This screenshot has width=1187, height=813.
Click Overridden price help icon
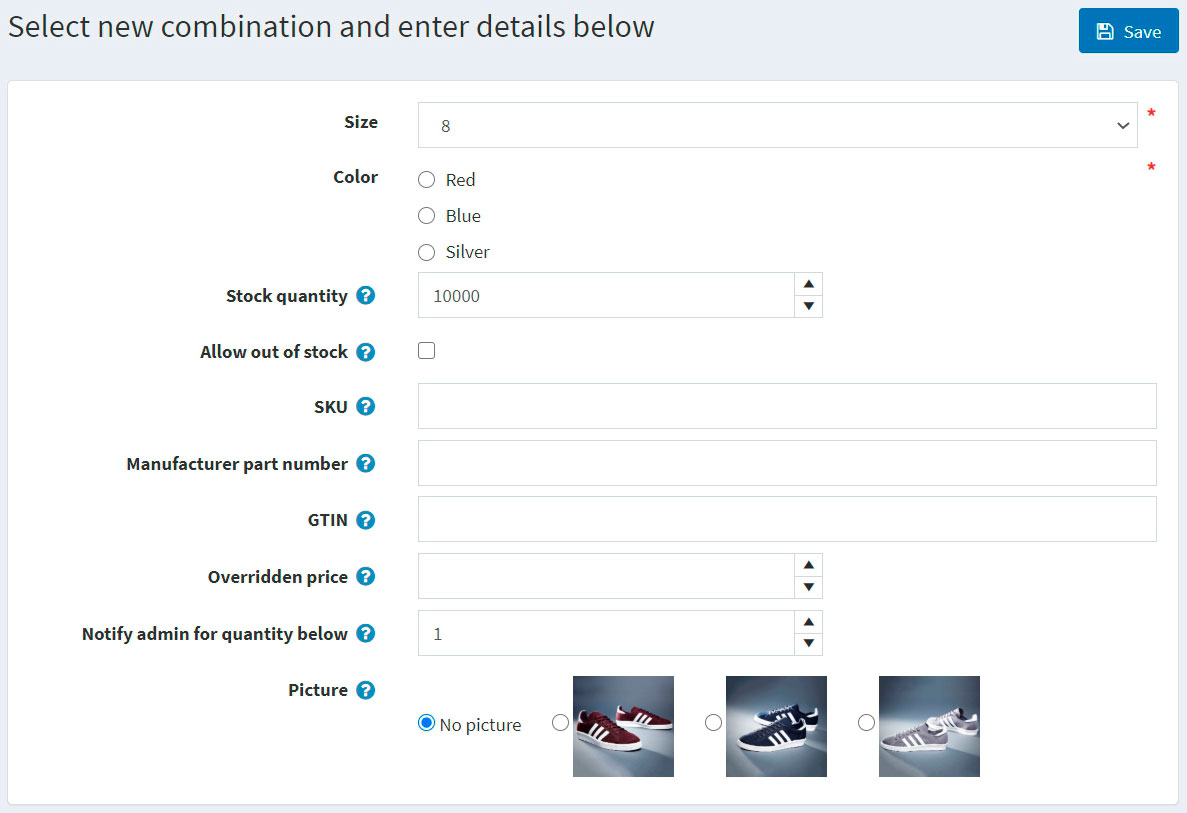366,577
